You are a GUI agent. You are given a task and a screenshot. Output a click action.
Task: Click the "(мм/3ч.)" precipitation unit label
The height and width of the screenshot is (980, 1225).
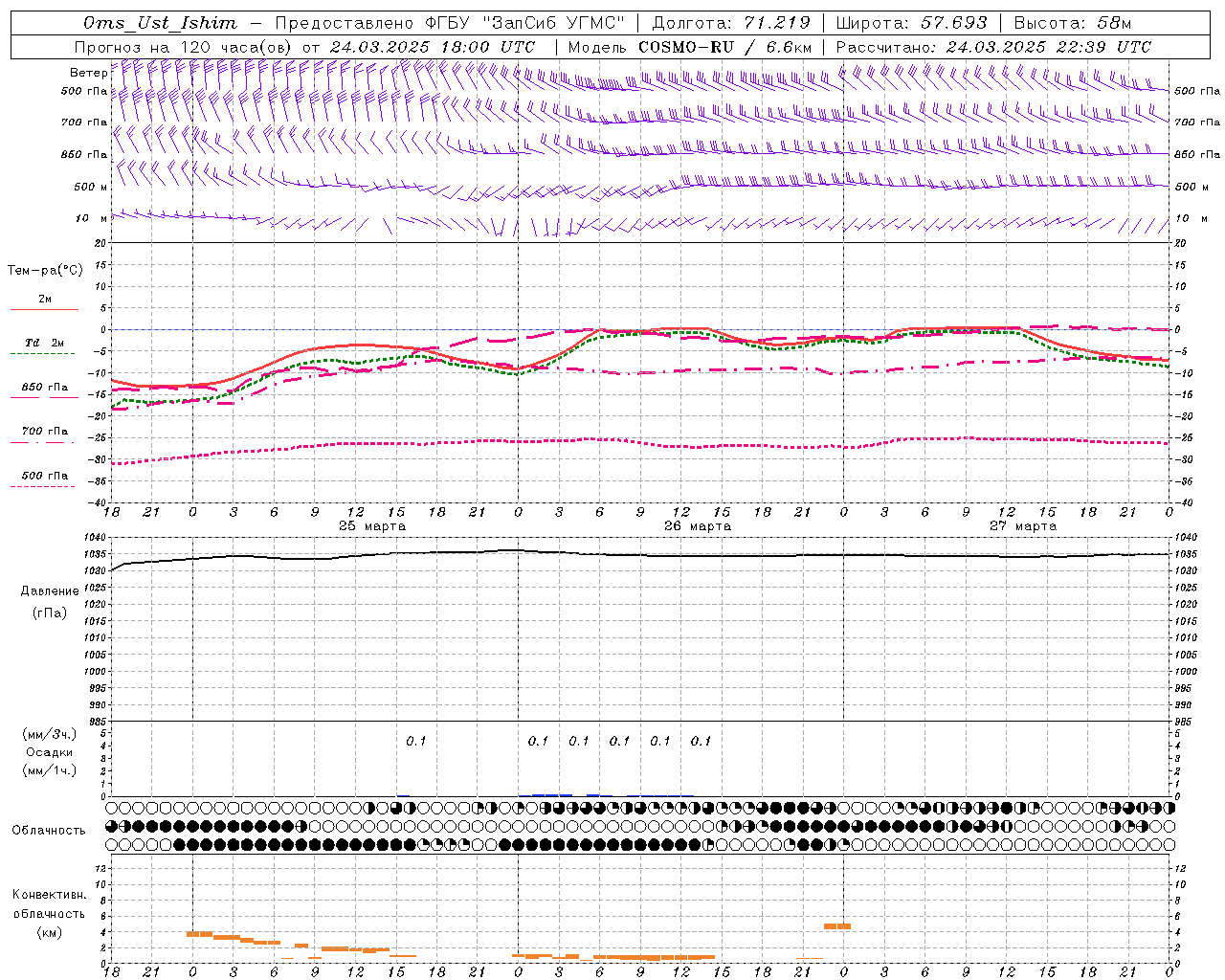coord(50,735)
